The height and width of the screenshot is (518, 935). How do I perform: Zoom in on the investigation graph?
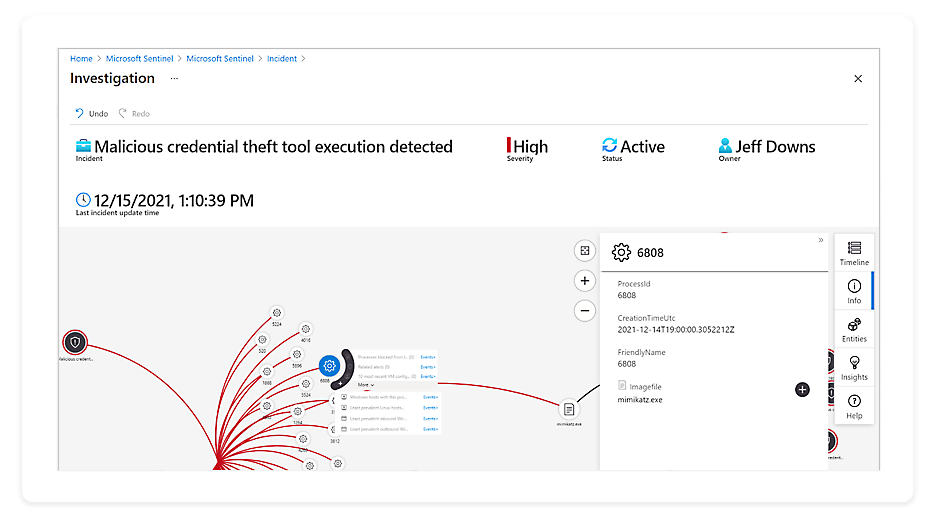585,281
